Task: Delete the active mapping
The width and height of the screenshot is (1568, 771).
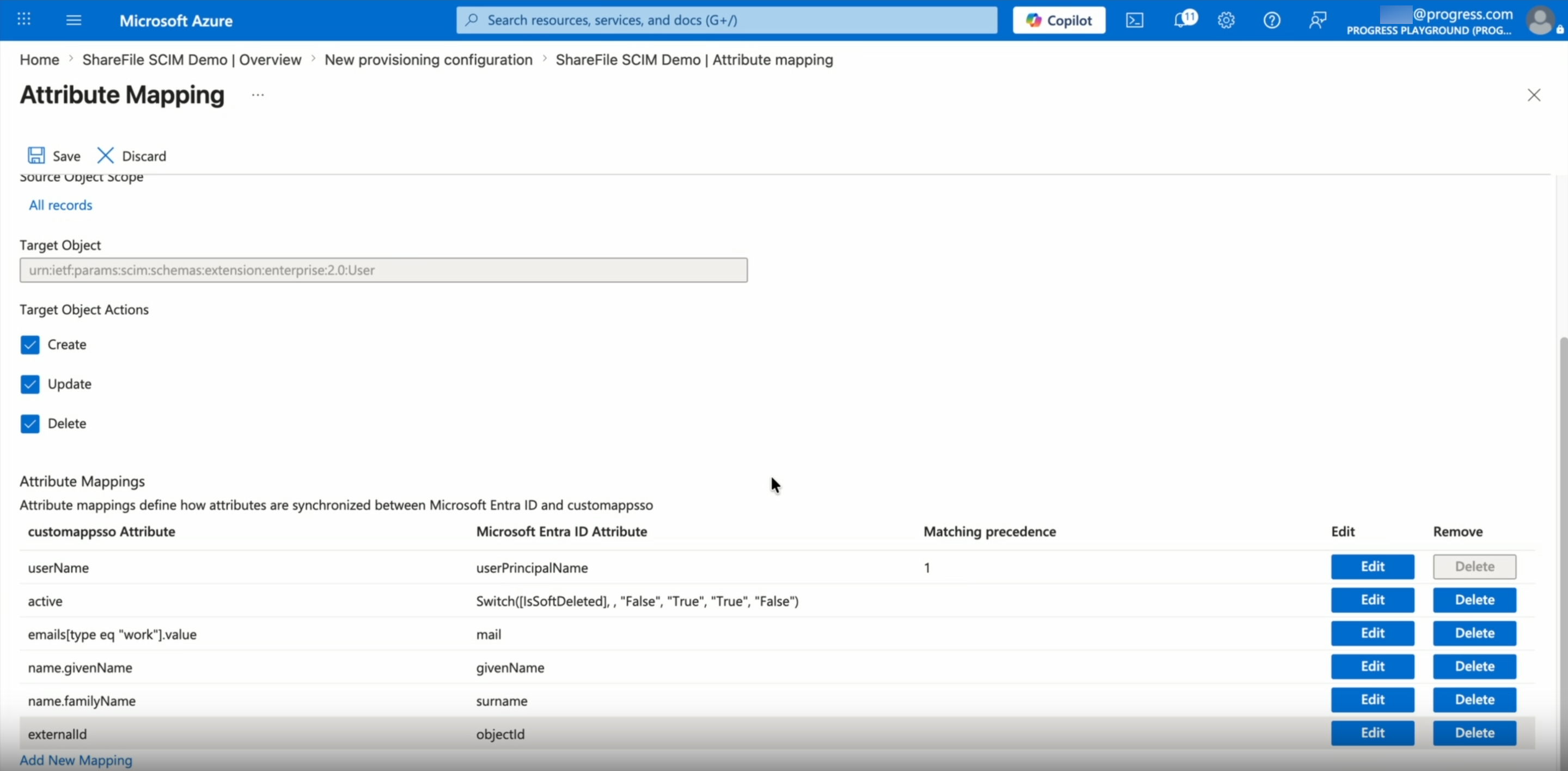Action: pyautogui.click(x=1474, y=600)
